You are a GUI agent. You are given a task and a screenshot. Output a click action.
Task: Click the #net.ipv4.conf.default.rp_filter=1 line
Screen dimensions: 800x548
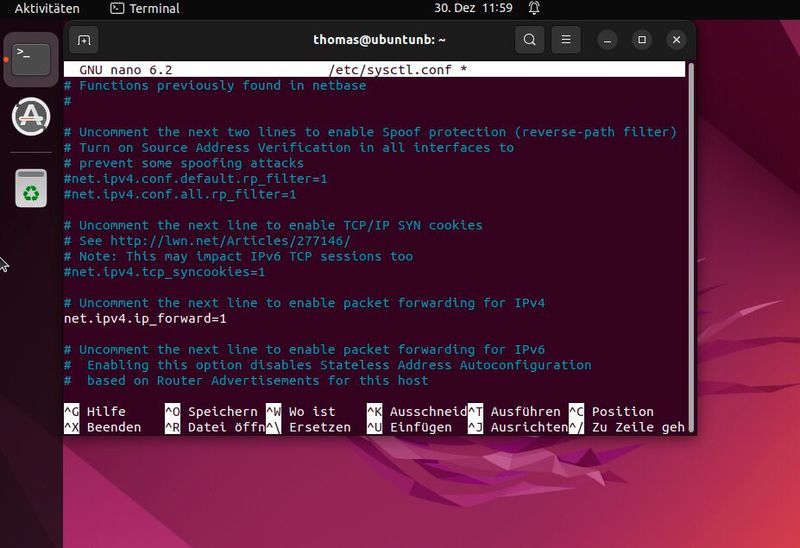coord(195,179)
